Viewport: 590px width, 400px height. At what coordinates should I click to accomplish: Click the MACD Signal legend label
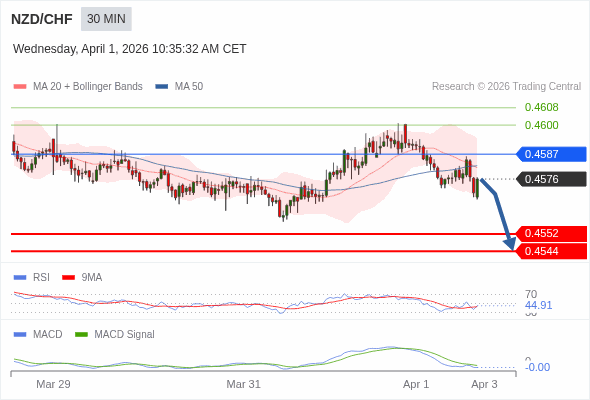pyautogui.click(x=125, y=335)
